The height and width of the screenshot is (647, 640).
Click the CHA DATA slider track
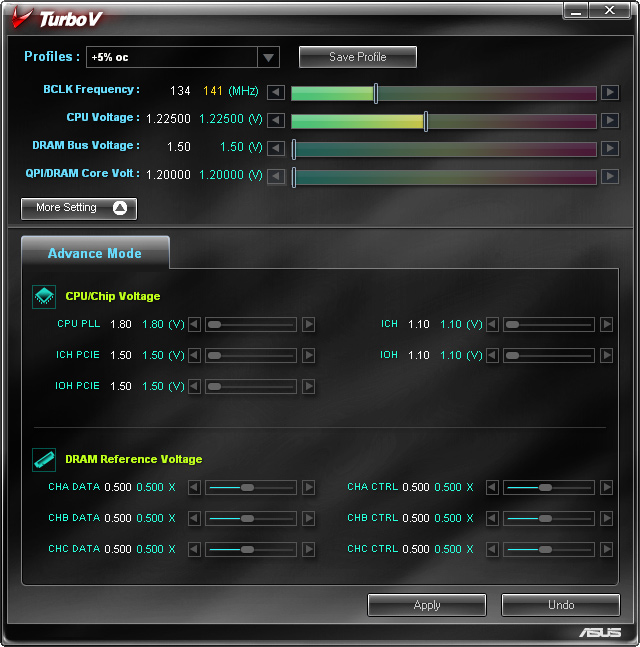(x=251, y=487)
